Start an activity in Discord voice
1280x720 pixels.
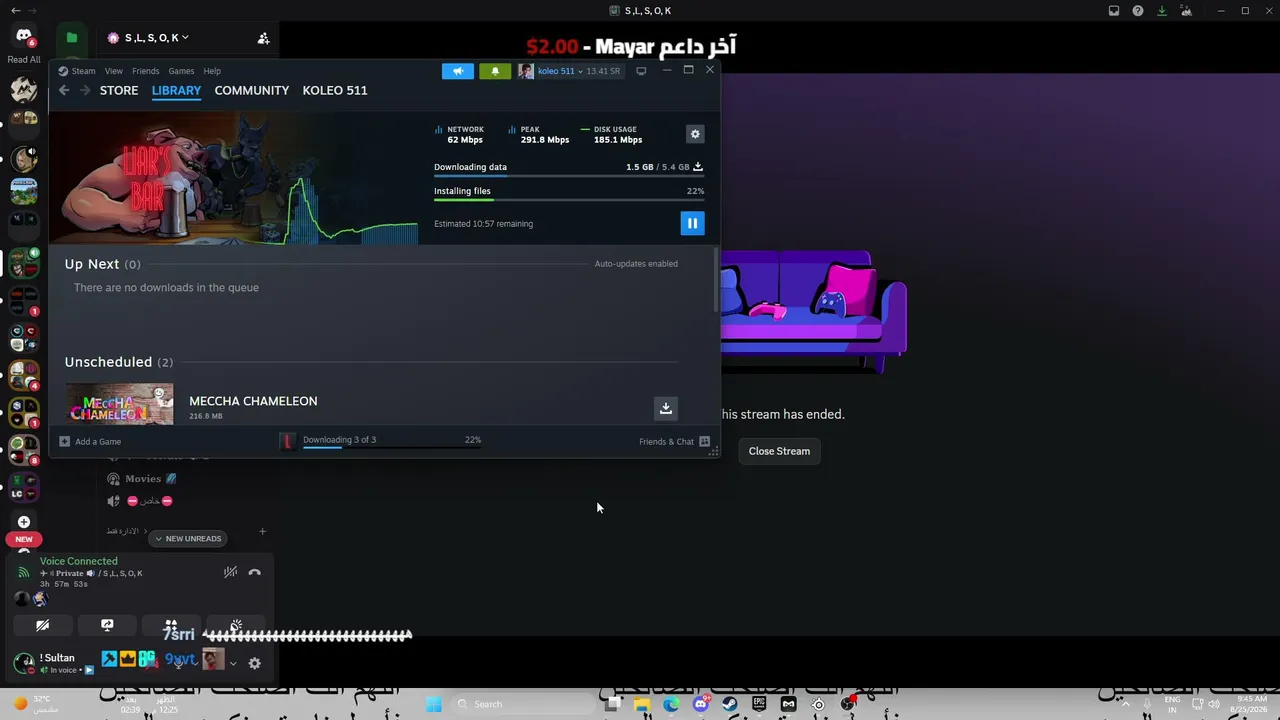point(171,626)
